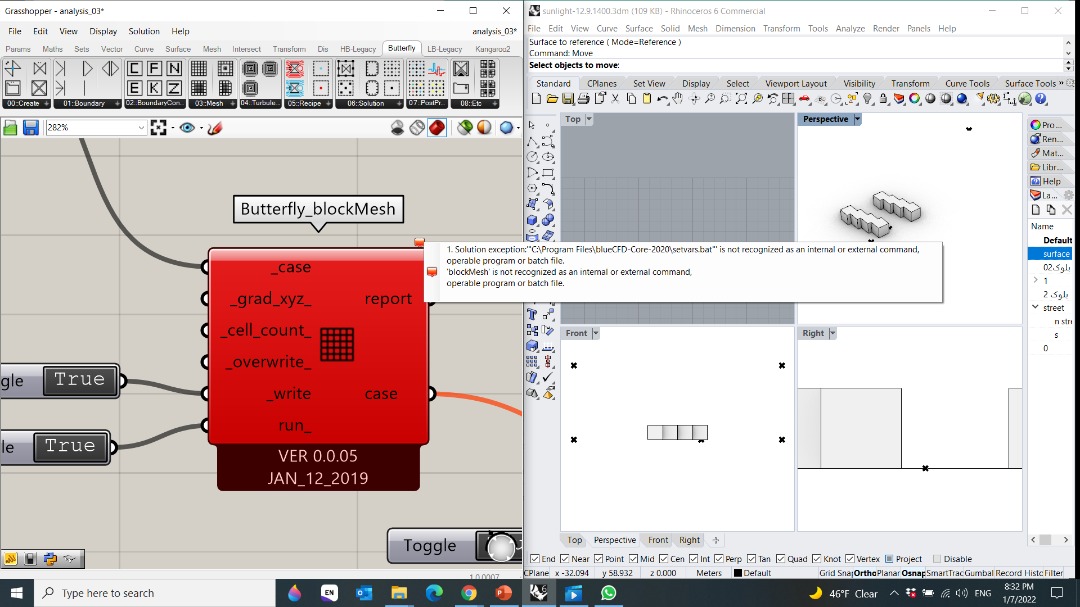
Task: Flip the True boolean toggle feeding _write
Action: pyautogui.click(x=79, y=380)
